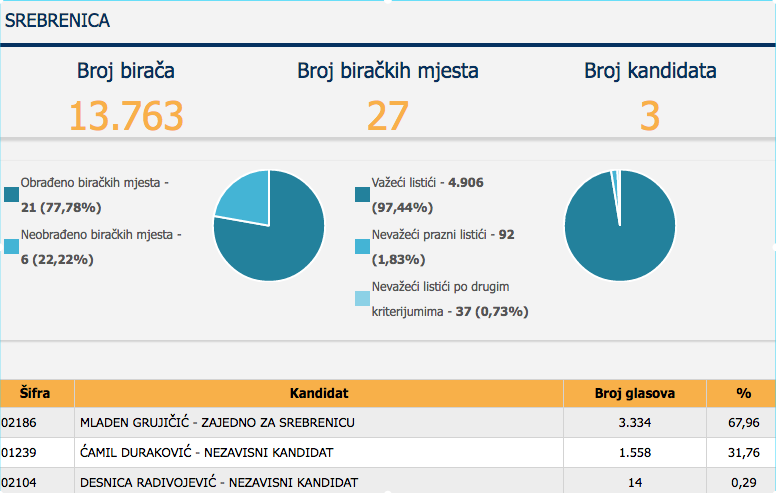Click light blue swatch beside Neobrađeno biračkih mjesta
This screenshot has height=493, width=776.
tap(11, 246)
